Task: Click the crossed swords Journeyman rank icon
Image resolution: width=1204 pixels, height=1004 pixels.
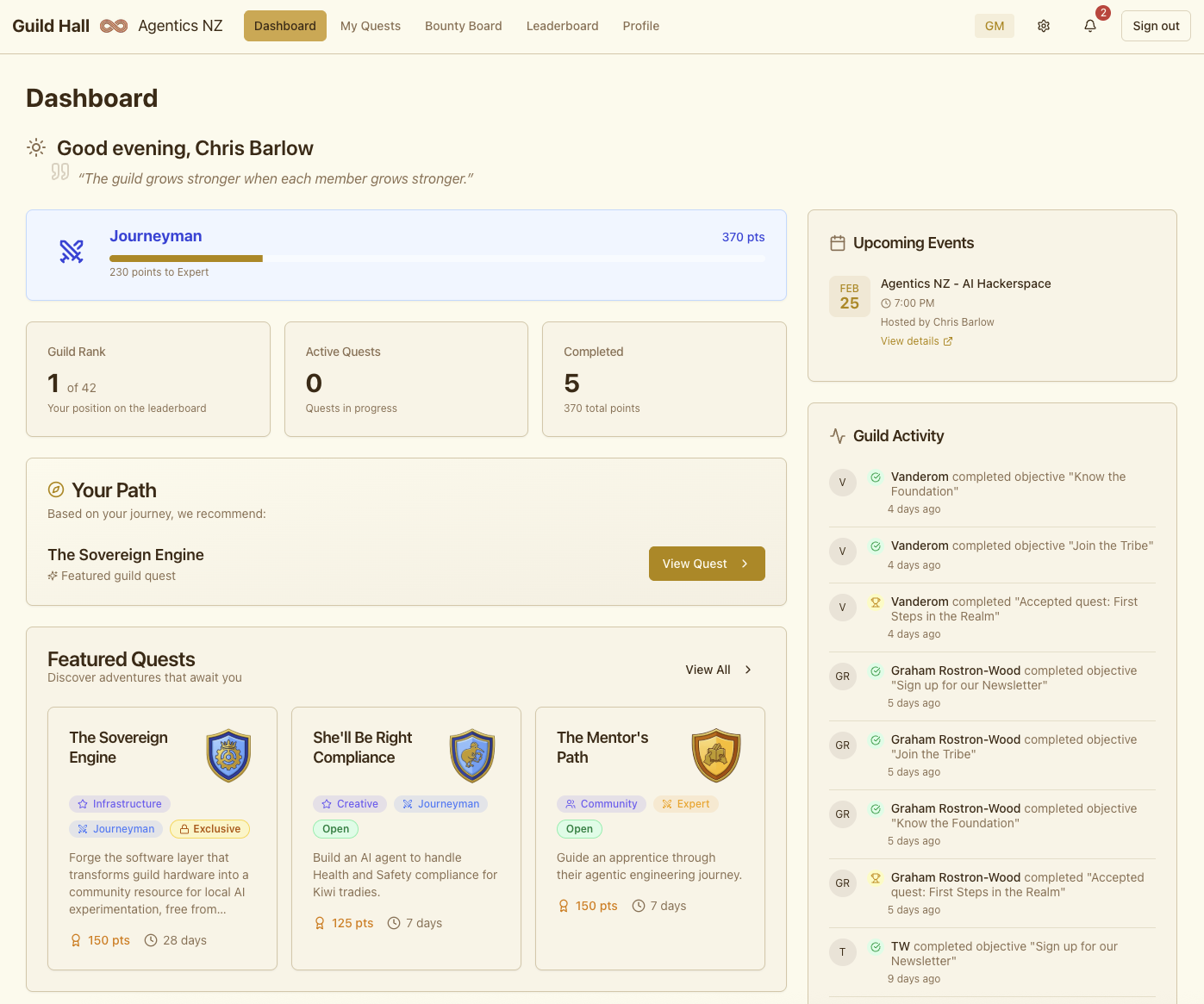Action: [72, 251]
